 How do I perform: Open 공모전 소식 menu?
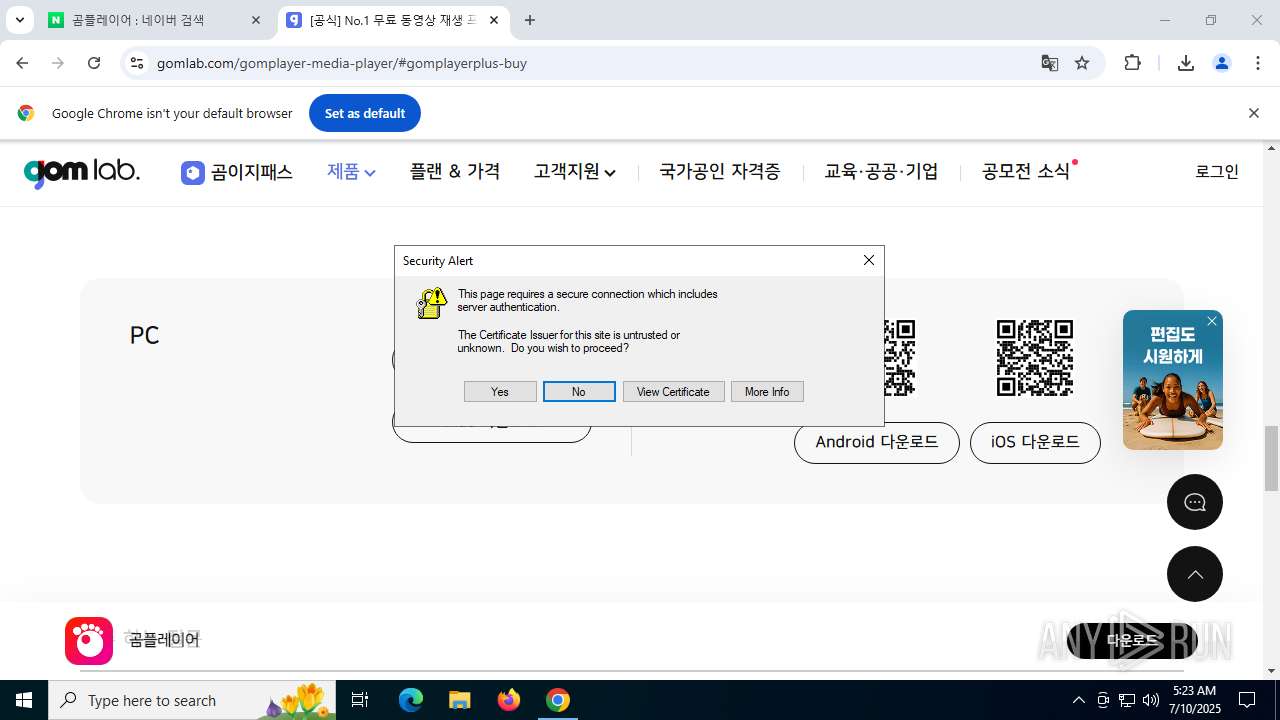(x=1027, y=172)
